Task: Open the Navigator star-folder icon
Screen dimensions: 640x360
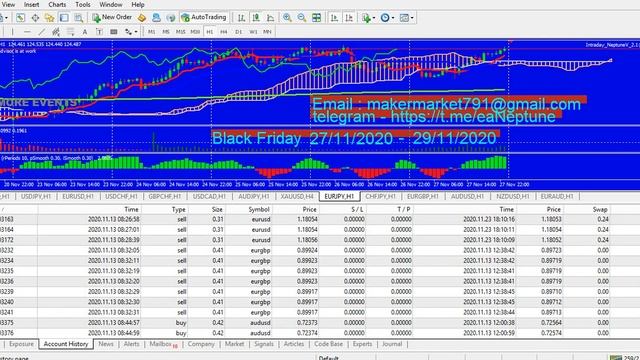Action: pyautogui.click(x=49, y=18)
